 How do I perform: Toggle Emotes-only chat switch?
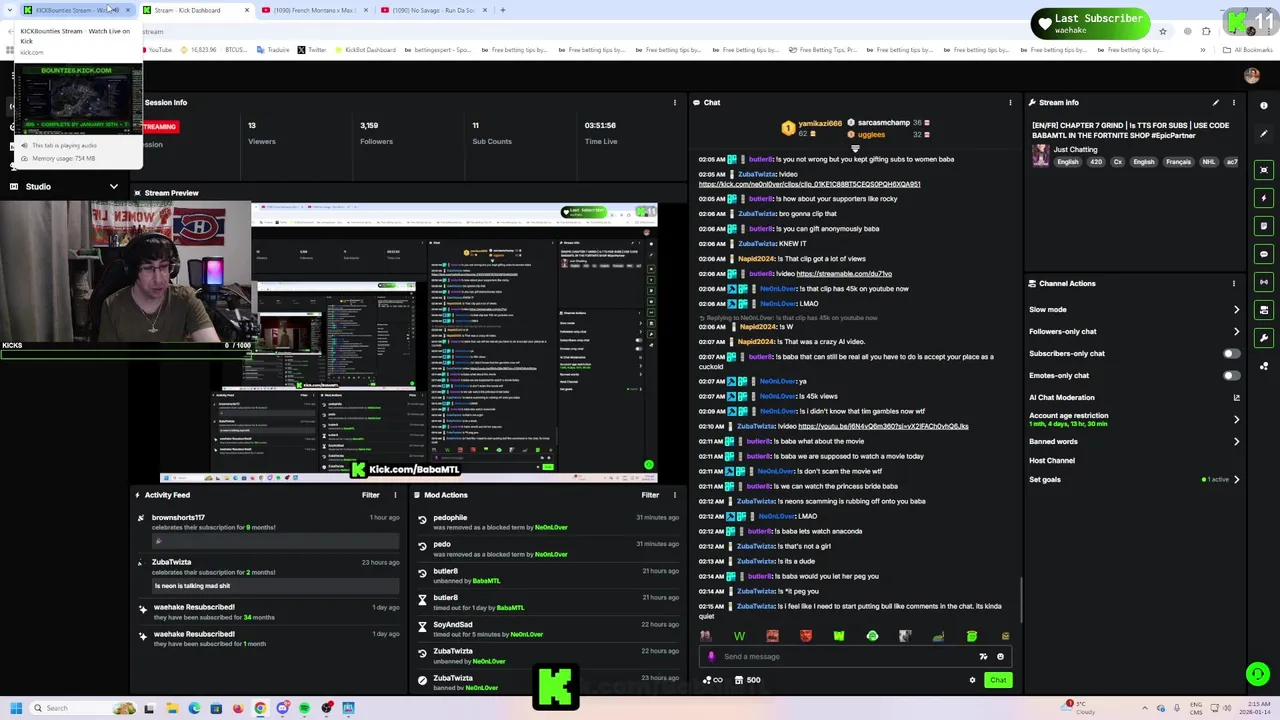1232,375
